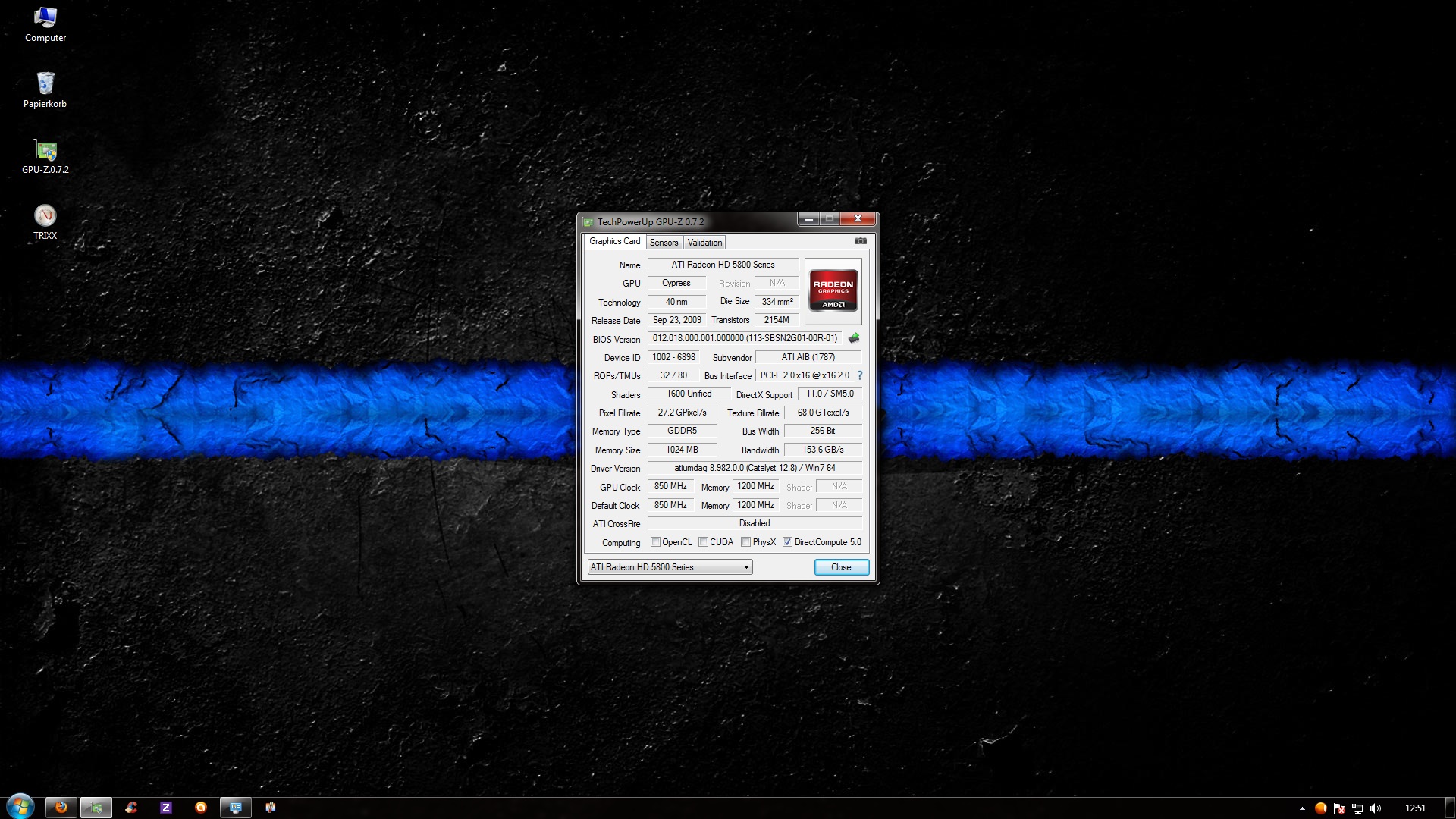Enable the OpenCL checkbox
1456x819 pixels.
coord(656,542)
